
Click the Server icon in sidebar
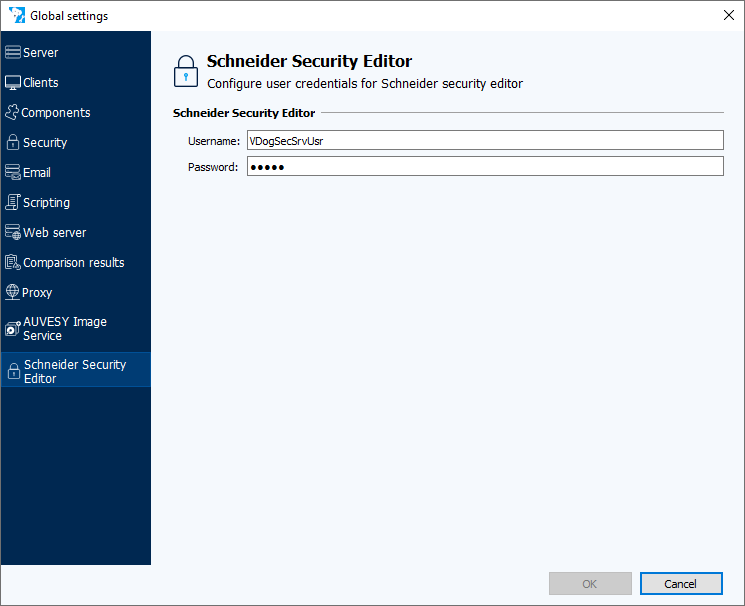[x=13, y=52]
